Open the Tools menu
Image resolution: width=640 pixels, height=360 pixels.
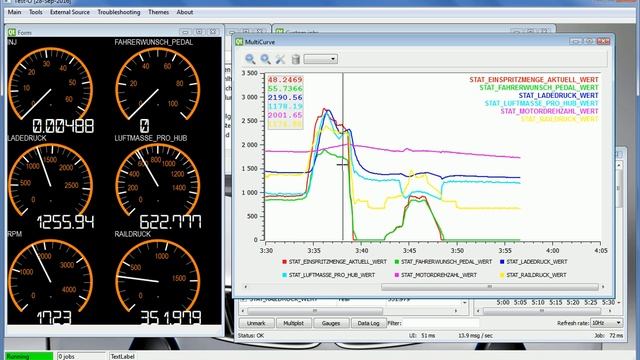coord(36,12)
